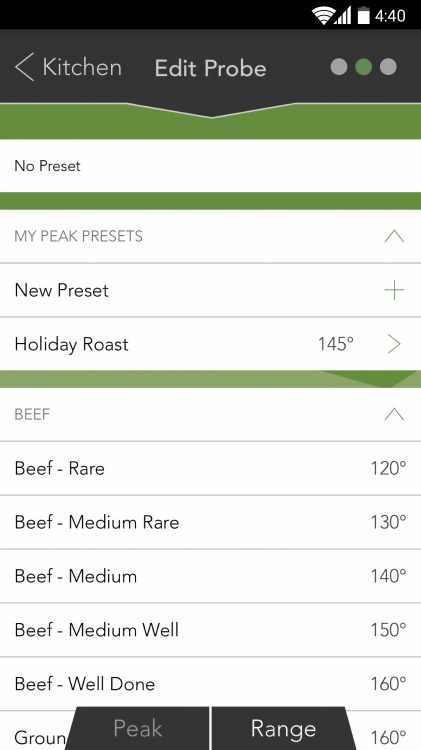This screenshot has width=421, height=750.
Task: Tap the first gray page dot
Action: pyautogui.click(x=339, y=67)
